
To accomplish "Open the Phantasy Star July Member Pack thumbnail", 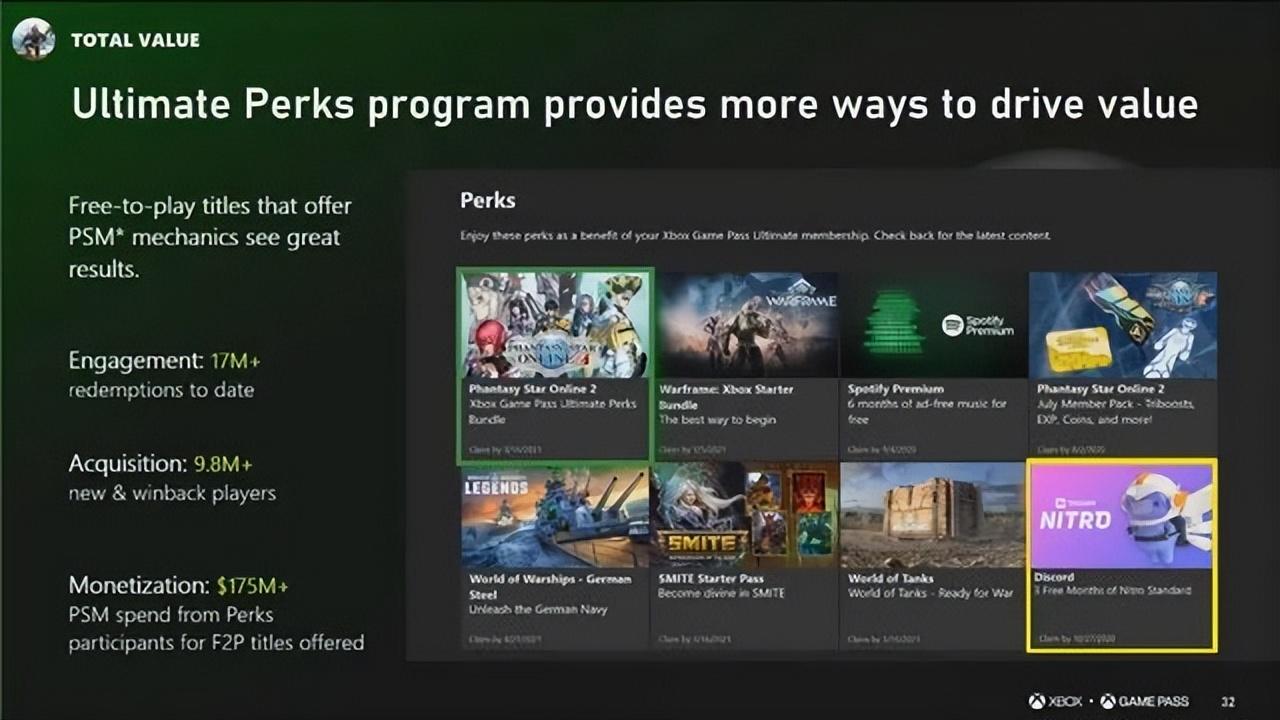I will (x=1123, y=324).
